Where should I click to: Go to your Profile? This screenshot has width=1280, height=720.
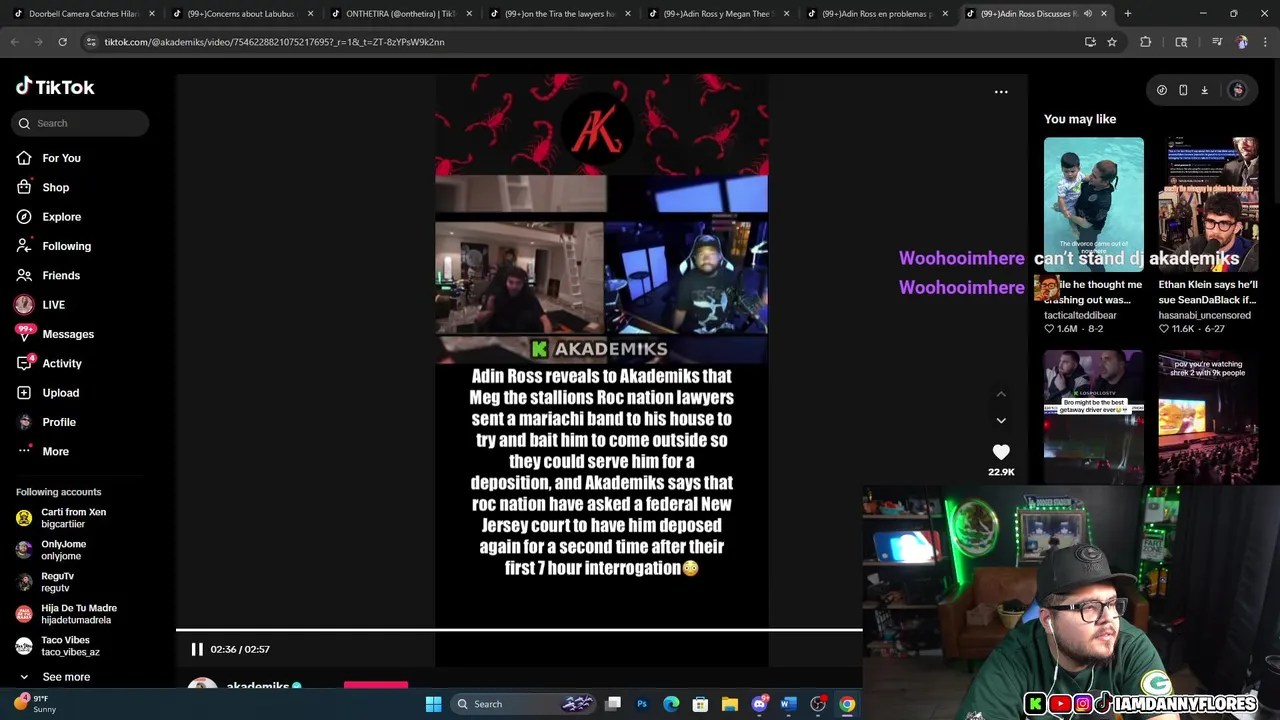coord(46,422)
